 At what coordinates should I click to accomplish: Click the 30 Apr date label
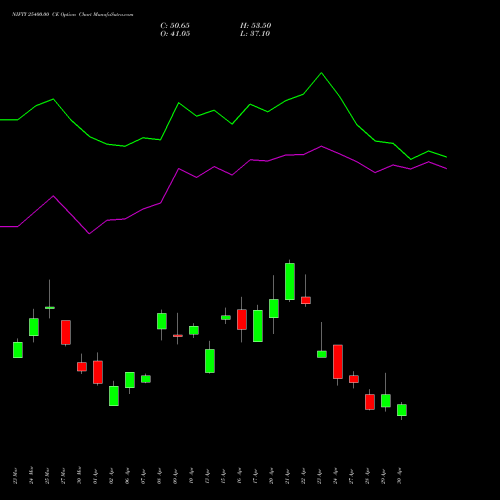point(399,476)
